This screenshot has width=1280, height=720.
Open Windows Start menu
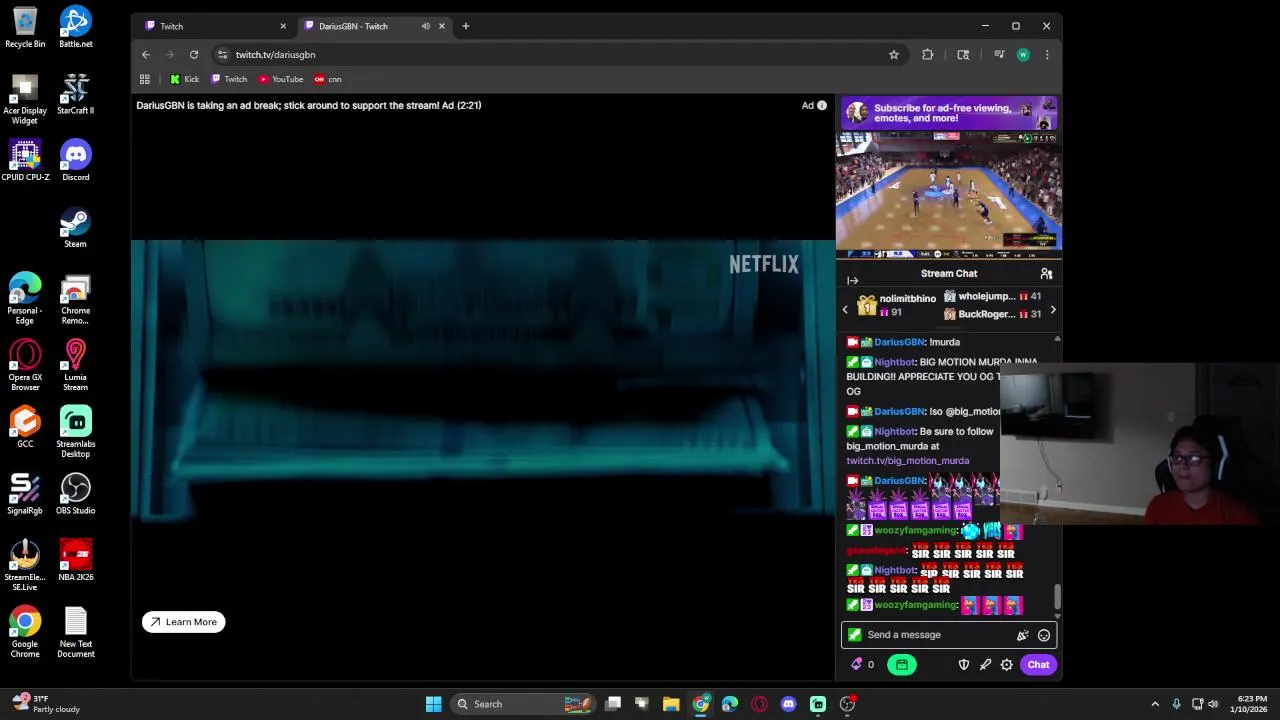433,704
